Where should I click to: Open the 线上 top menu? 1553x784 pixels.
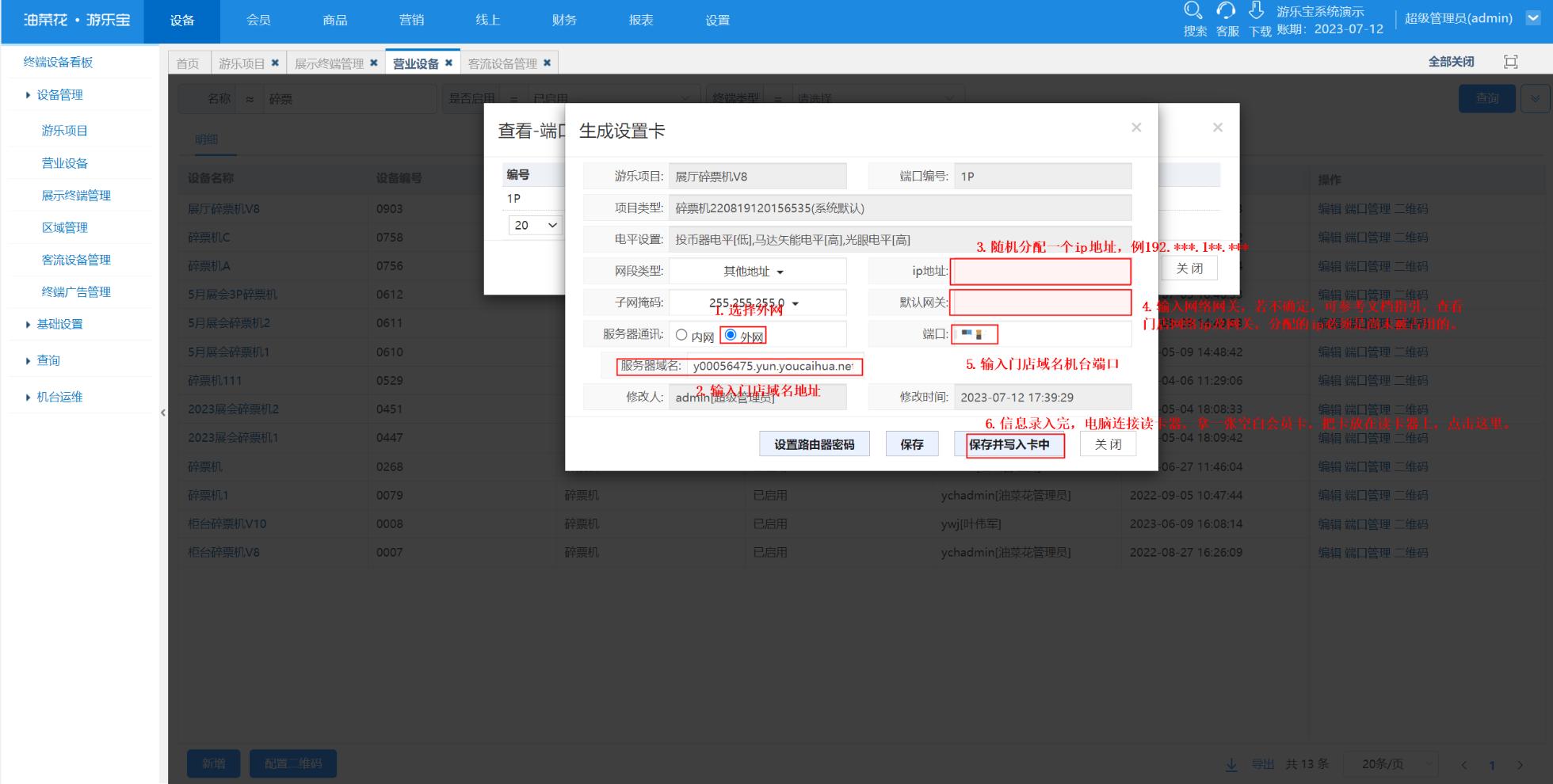point(488,21)
